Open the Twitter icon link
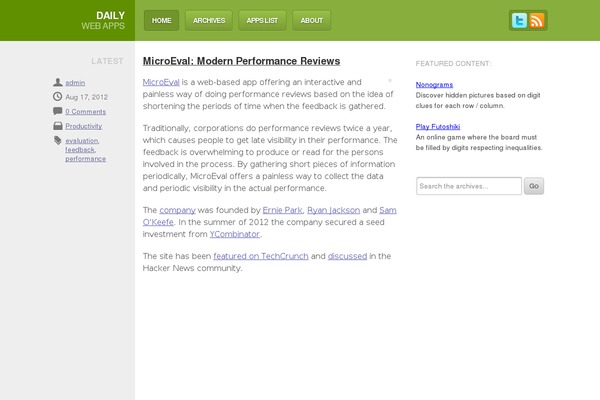 [519, 20]
